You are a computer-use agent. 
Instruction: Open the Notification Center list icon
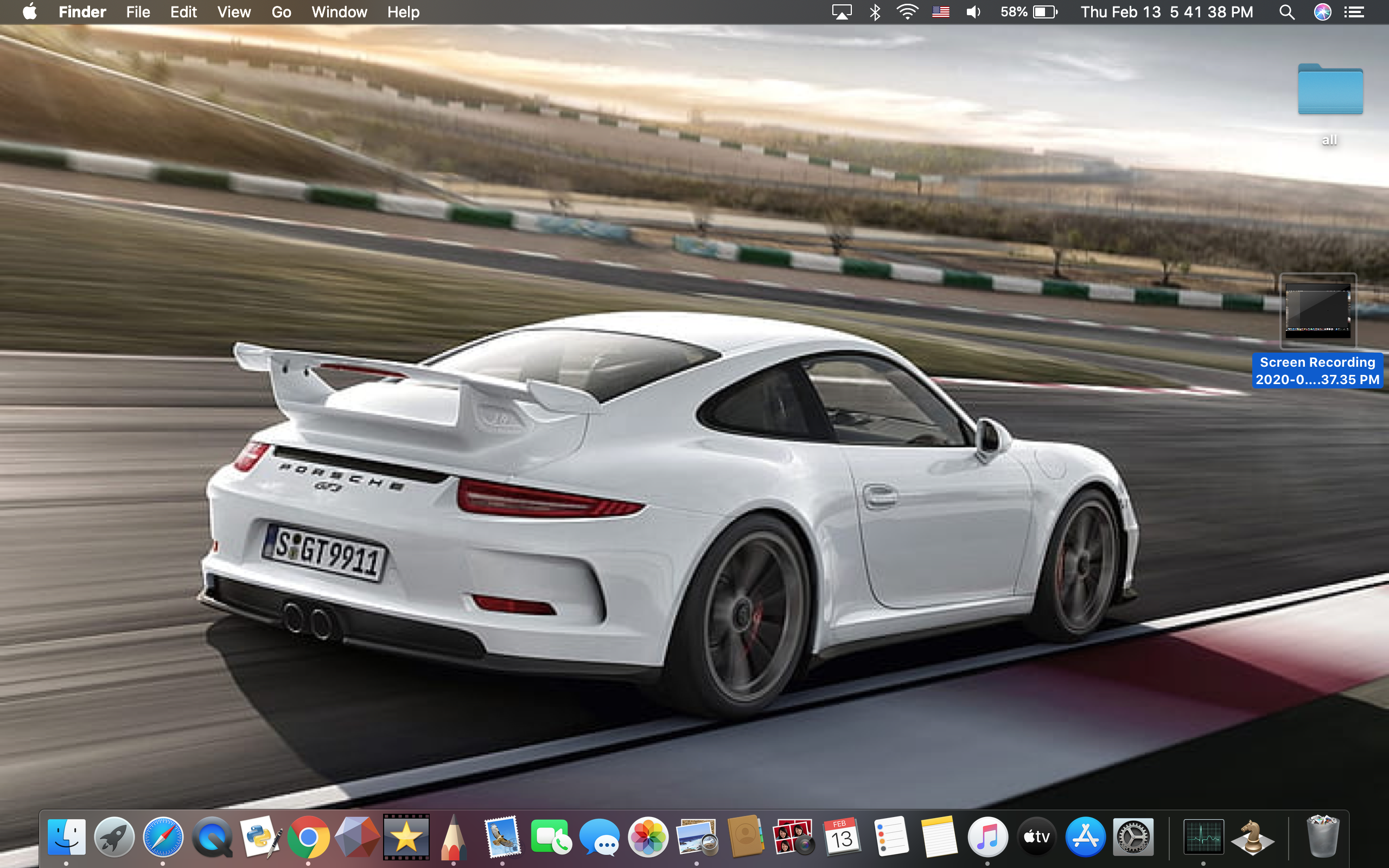(x=1354, y=12)
